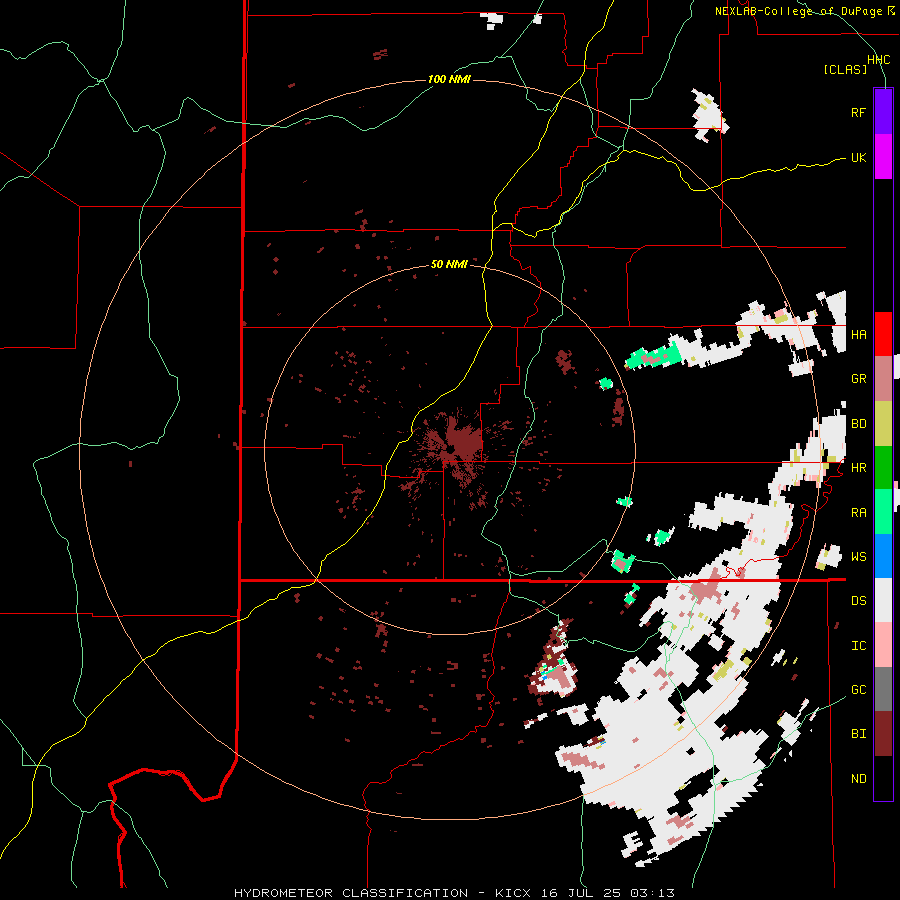Click the green rain echo touching the 50 NMI ring
Viewport: 900px width, 900px height.
(624, 502)
